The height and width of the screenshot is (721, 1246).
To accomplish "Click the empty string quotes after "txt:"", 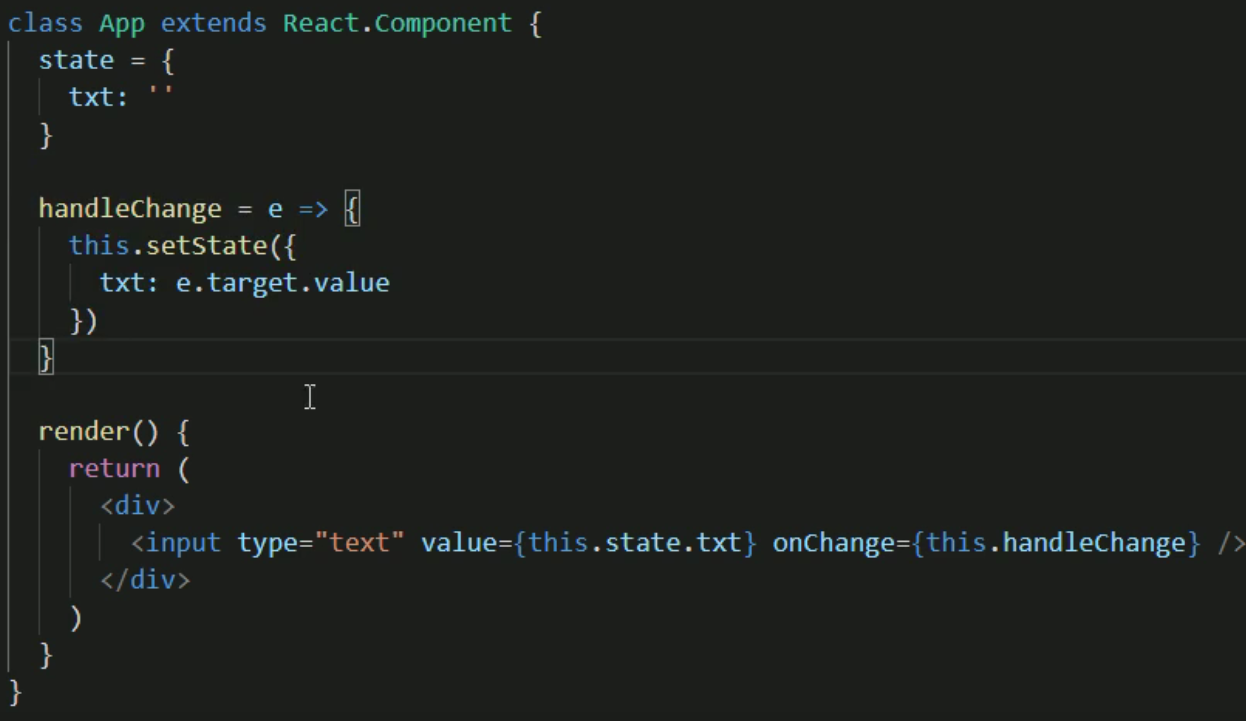I will pyautogui.click(x=160, y=93).
